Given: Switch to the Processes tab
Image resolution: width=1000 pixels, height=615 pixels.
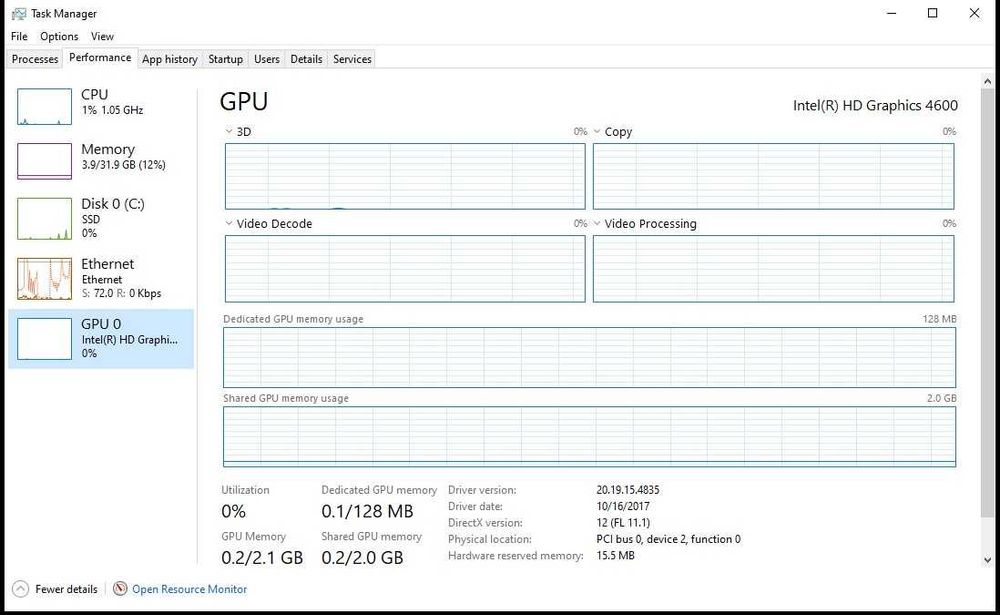Looking at the screenshot, I should click(x=35, y=59).
